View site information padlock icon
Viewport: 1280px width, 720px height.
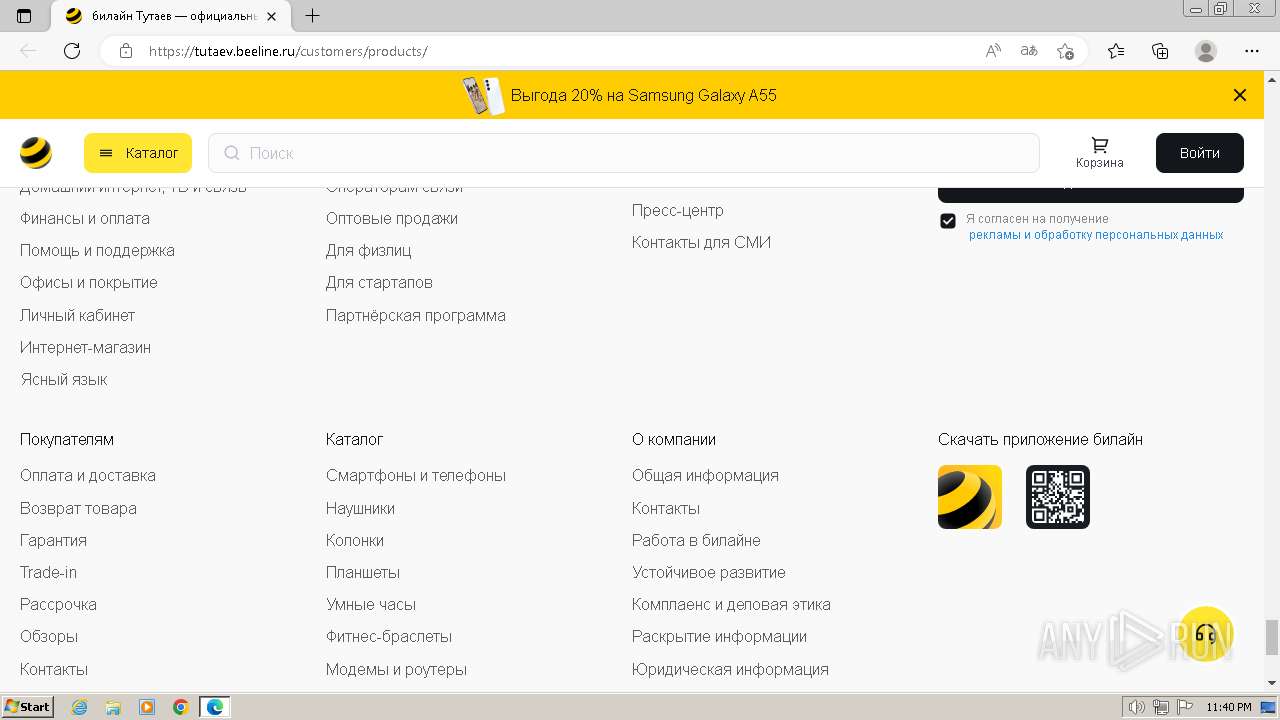[126, 51]
